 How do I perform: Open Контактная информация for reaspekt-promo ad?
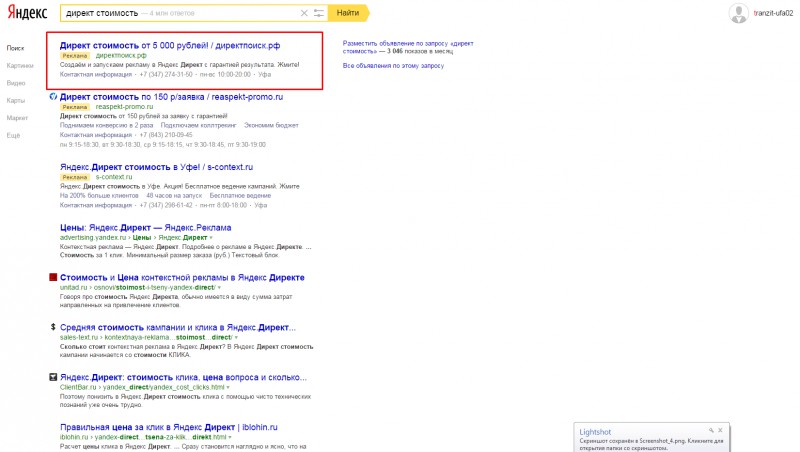click(x=96, y=135)
